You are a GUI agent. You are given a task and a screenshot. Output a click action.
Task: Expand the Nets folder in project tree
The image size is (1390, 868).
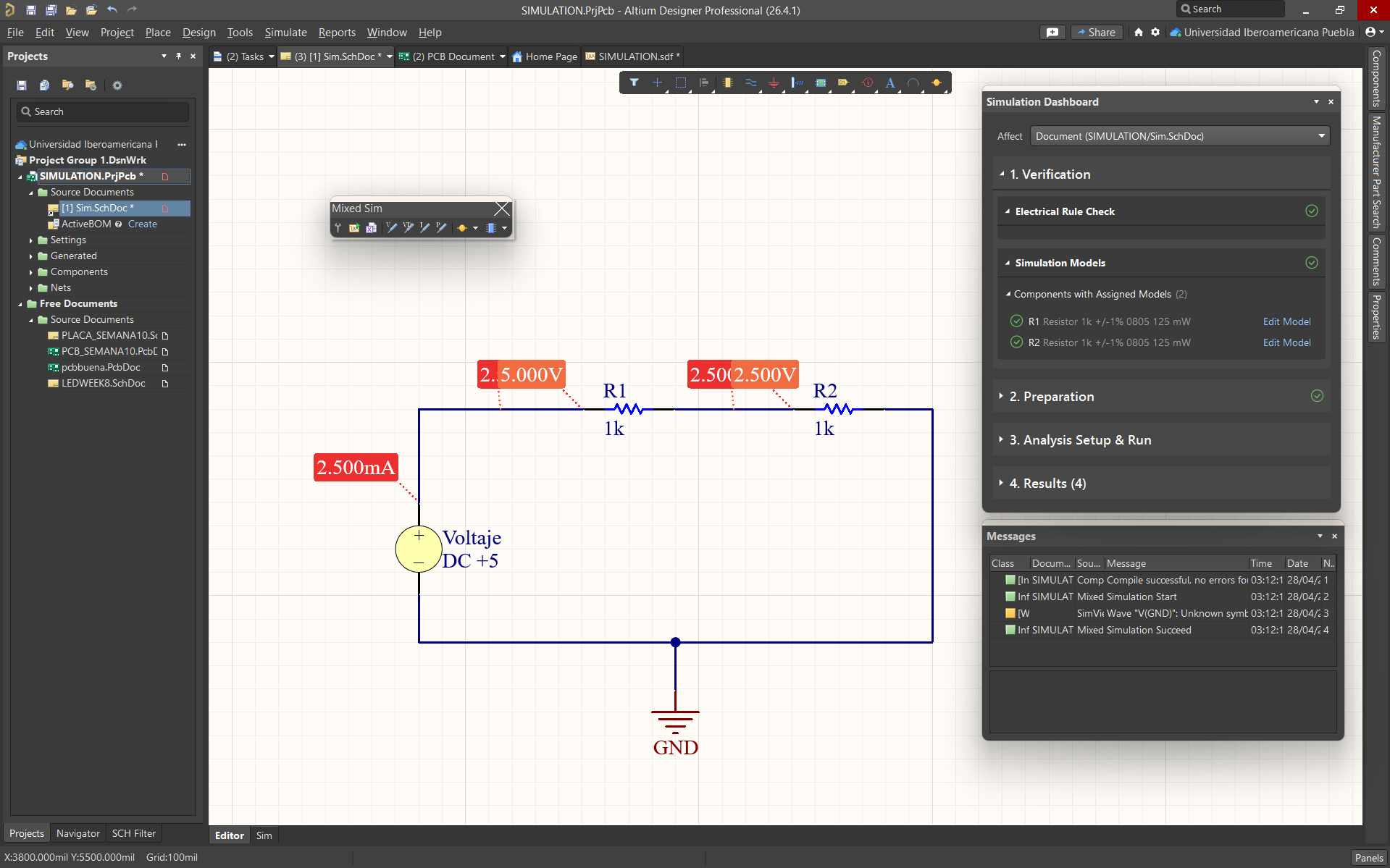point(31,288)
